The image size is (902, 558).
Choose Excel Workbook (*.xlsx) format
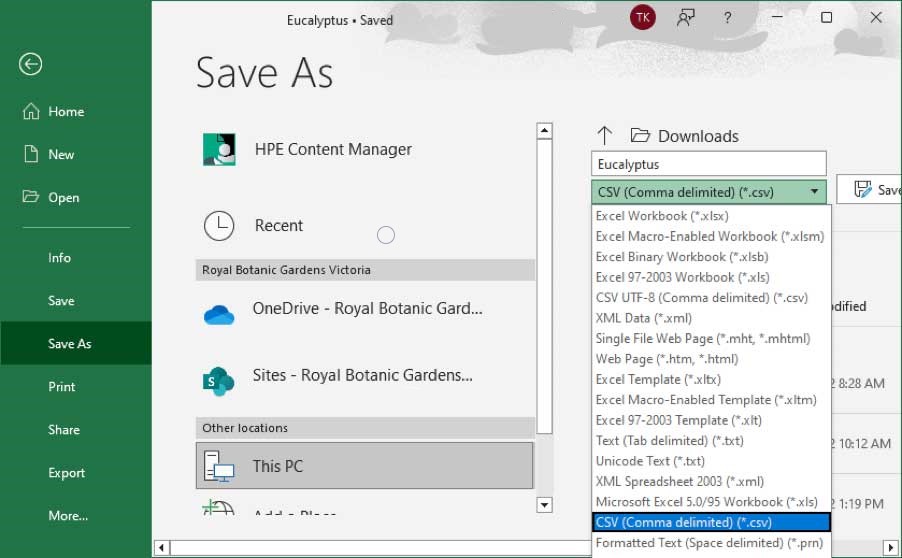pos(662,215)
